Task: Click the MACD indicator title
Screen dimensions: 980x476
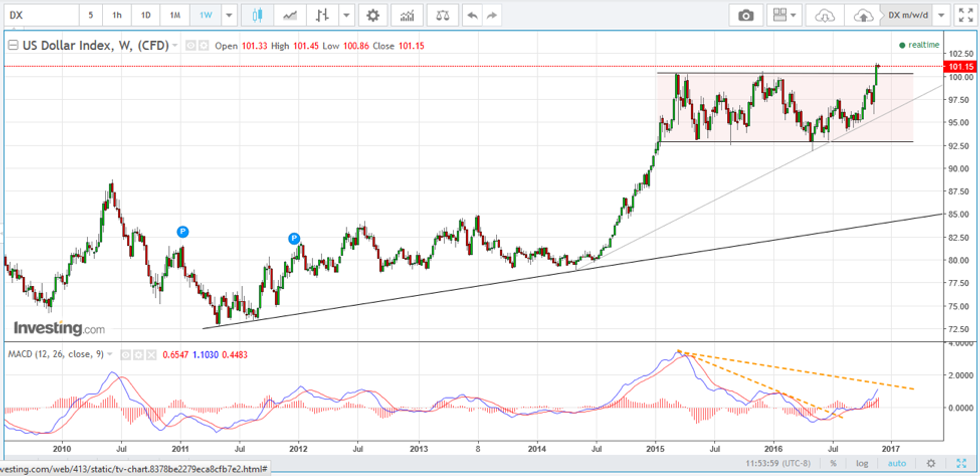Action: click(x=55, y=354)
